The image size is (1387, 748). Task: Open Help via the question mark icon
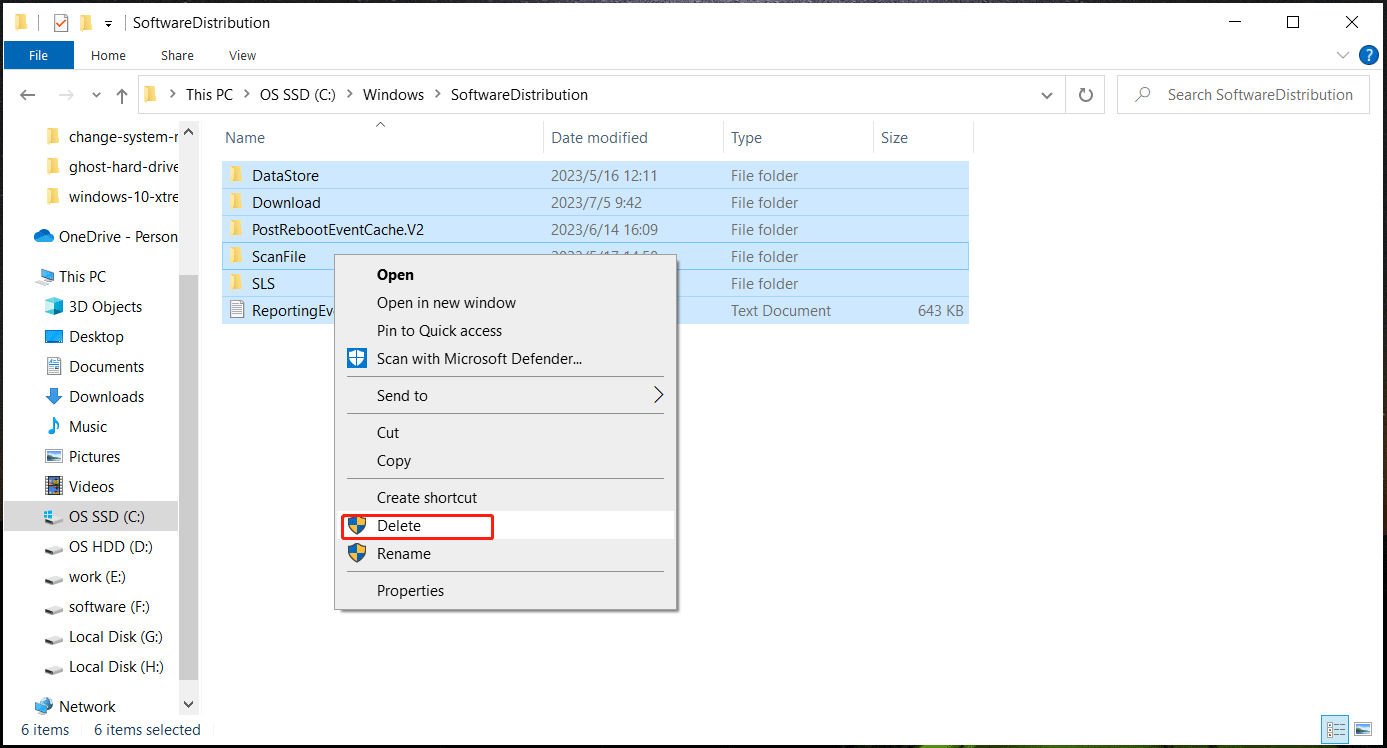pyautogui.click(x=1369, y=55)
